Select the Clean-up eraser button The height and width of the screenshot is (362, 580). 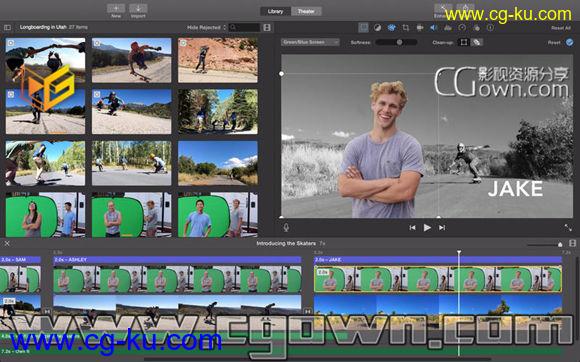point(477,42)
